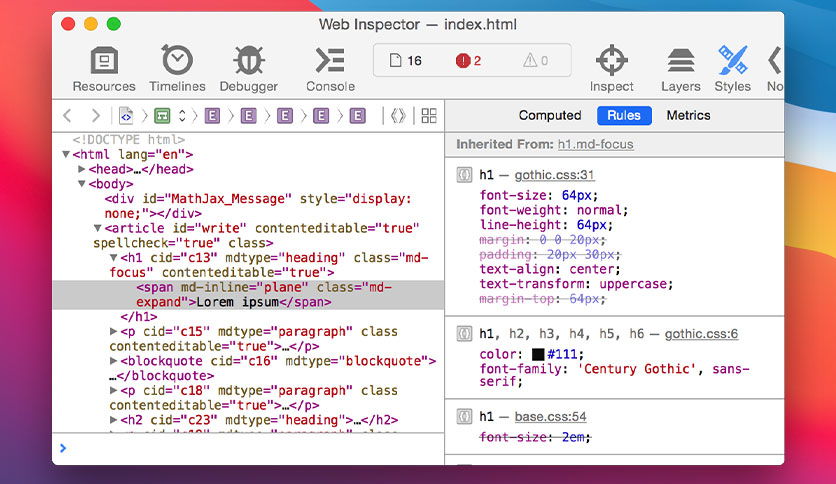The width and height of the screenshot is (836, 484).
Task: Open the h1.md-focus inherited link
Action: click(x=596, y=144)
